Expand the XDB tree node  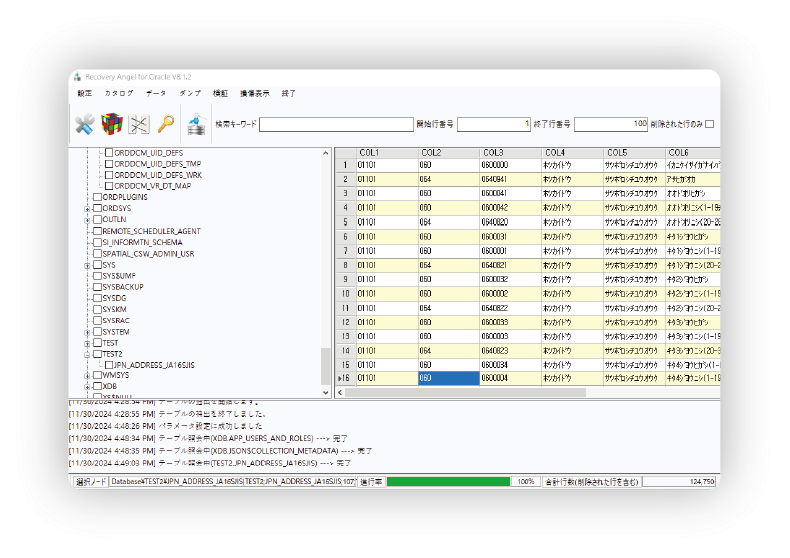coord(87,387)
